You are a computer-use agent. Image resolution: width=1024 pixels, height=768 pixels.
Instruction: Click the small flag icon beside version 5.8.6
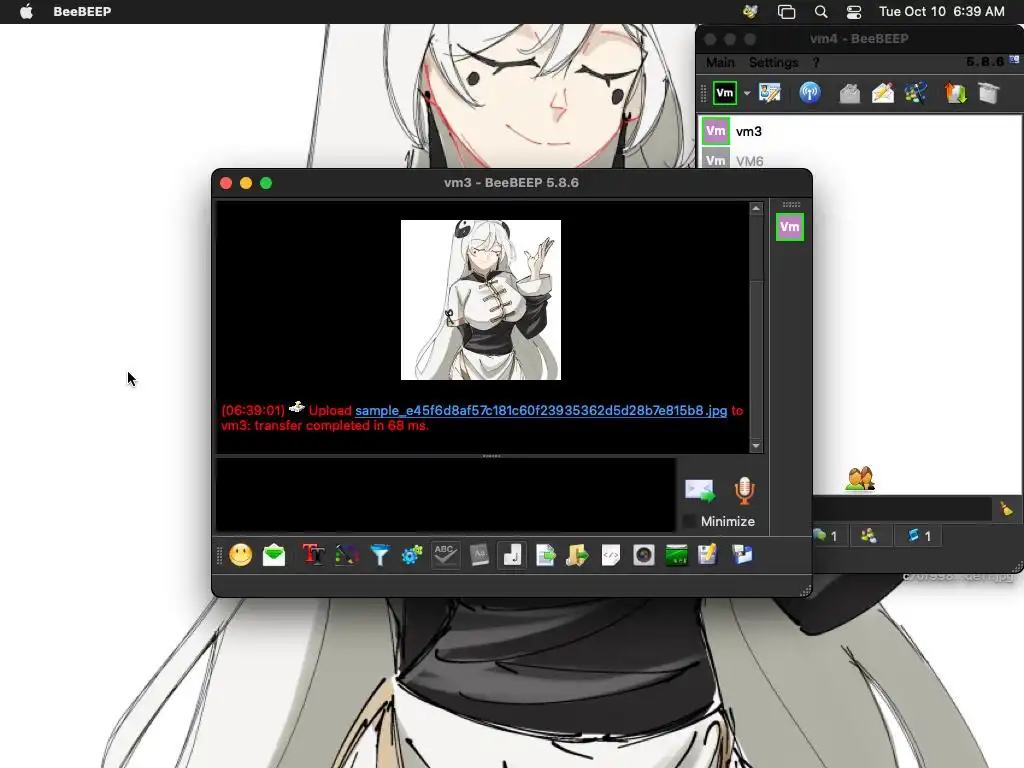[x=1014, y=59]
